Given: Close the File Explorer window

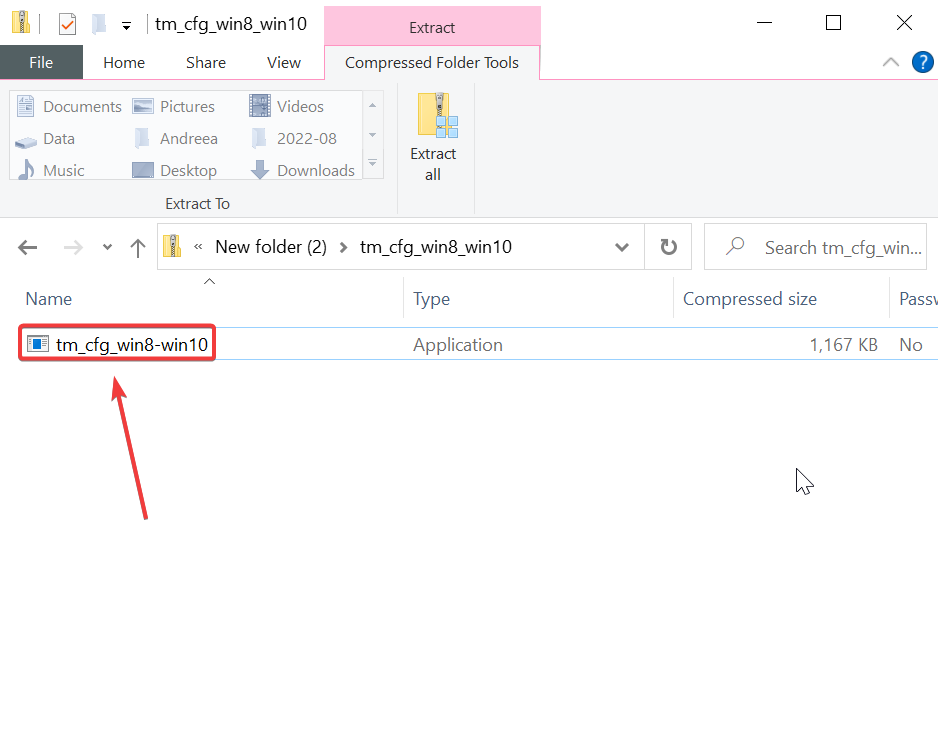Looking at the screenshot, I should 904,23.
